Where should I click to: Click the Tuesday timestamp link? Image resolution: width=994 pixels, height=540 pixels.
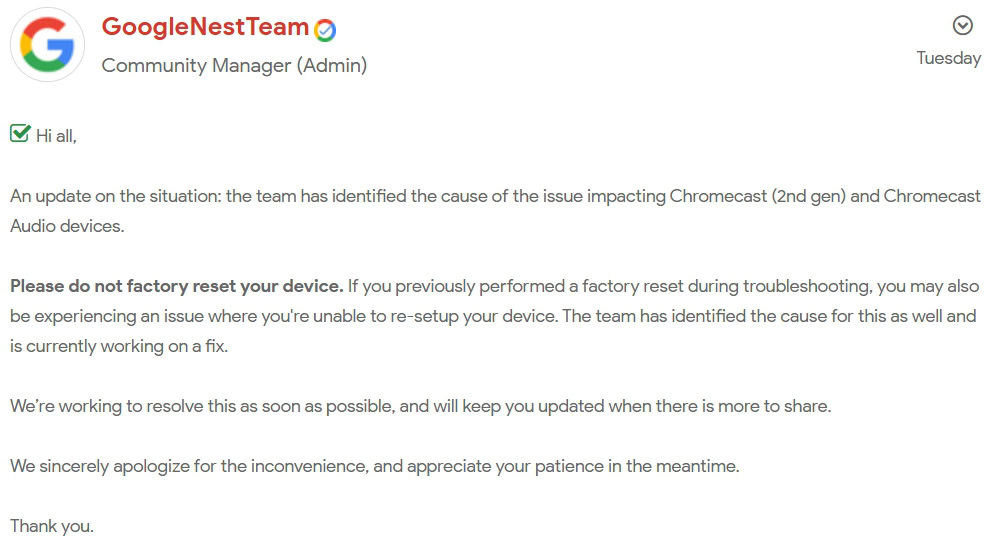click(948, 58)
